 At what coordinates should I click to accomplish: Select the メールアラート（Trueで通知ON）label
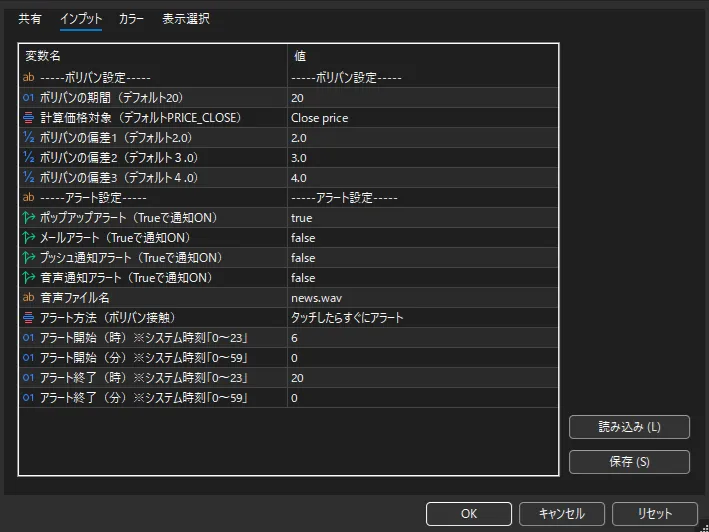click(115, 237)
